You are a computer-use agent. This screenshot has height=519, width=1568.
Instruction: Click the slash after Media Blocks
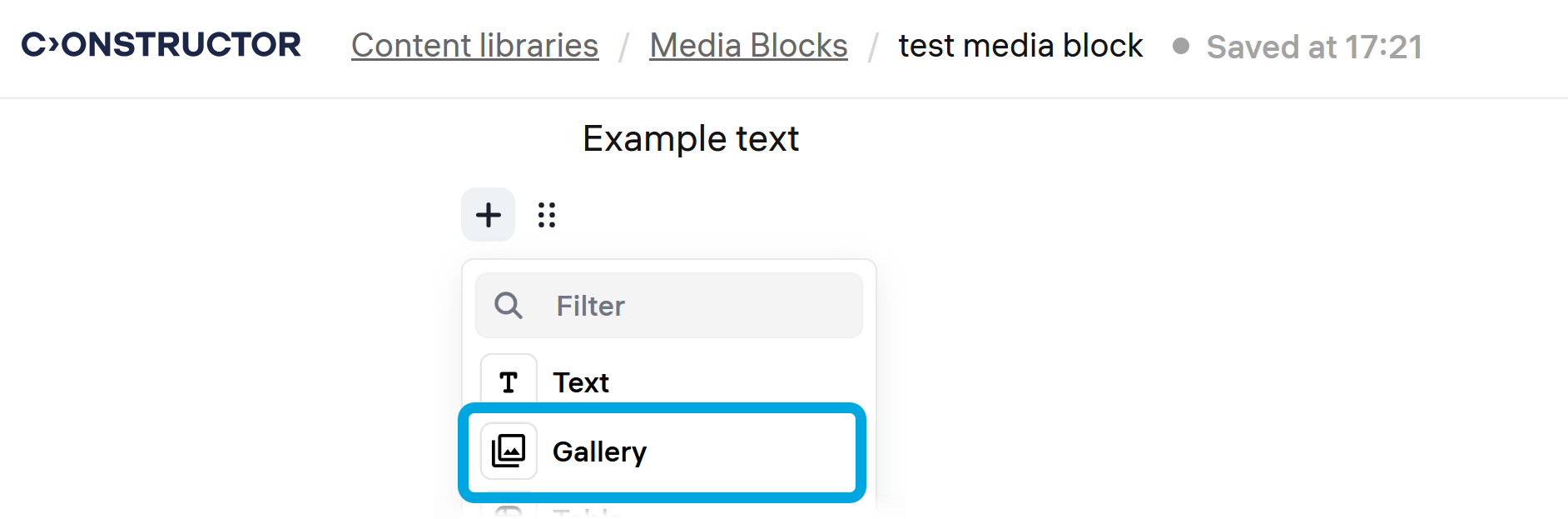[872, 47]
